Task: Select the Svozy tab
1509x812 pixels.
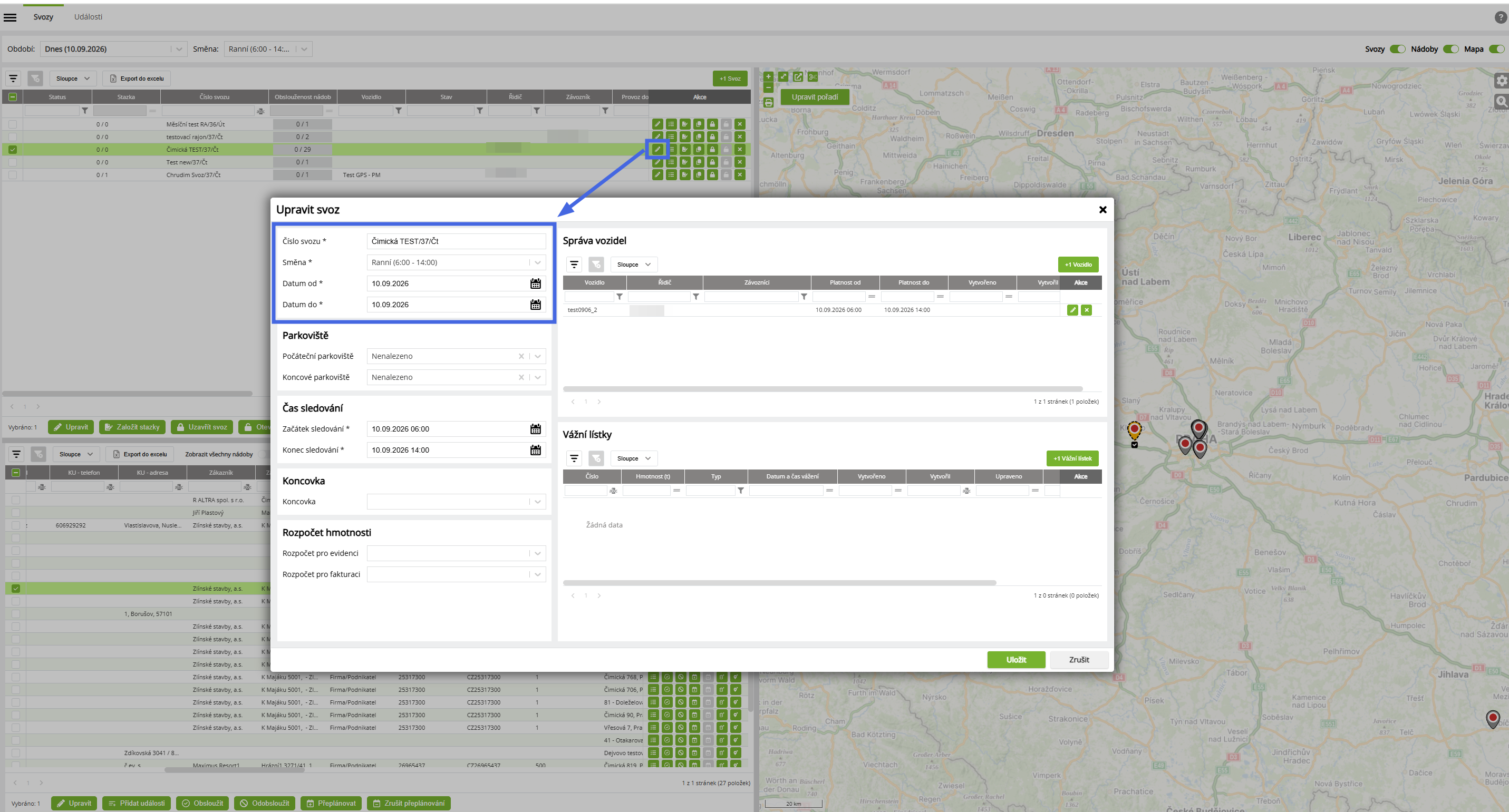Action: pos(43,17)
